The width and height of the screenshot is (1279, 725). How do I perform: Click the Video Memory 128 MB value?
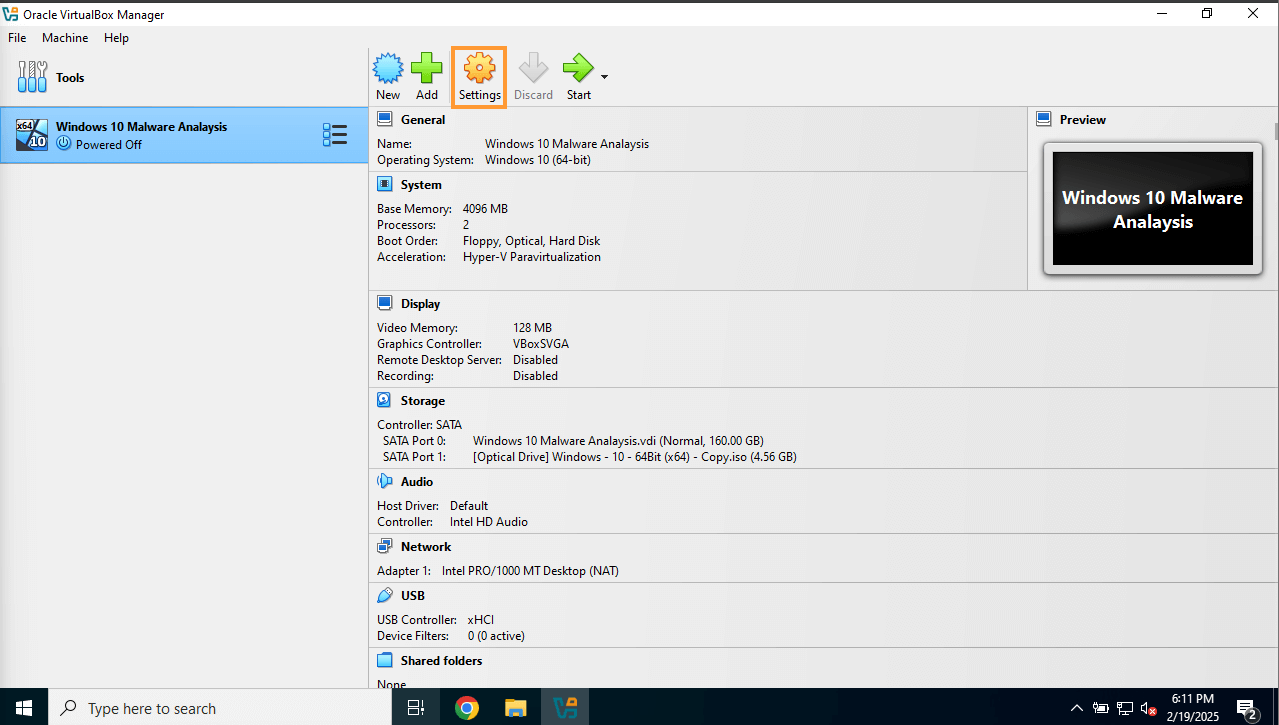532,328
